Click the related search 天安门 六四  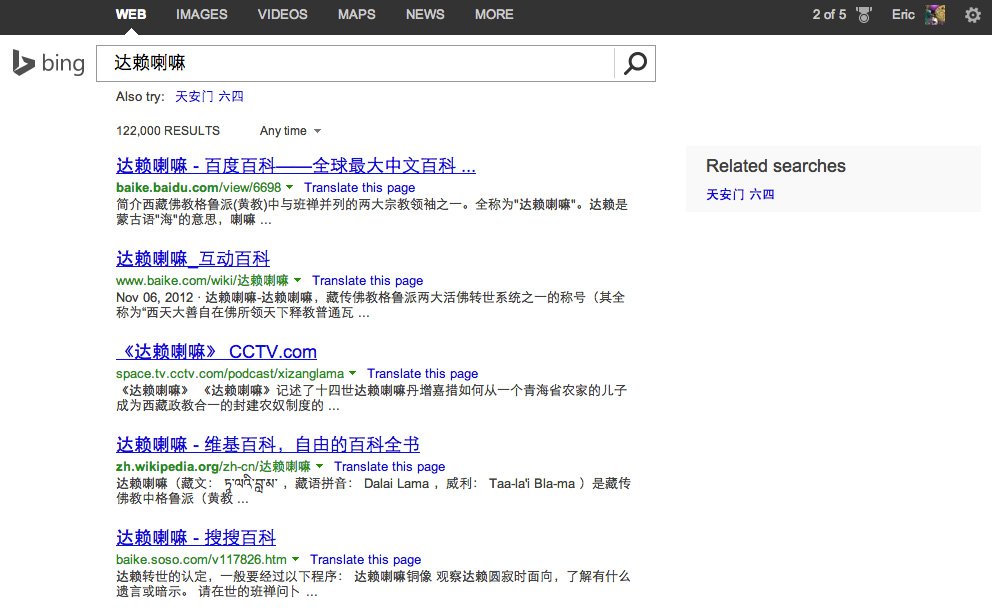click(740, 194)
